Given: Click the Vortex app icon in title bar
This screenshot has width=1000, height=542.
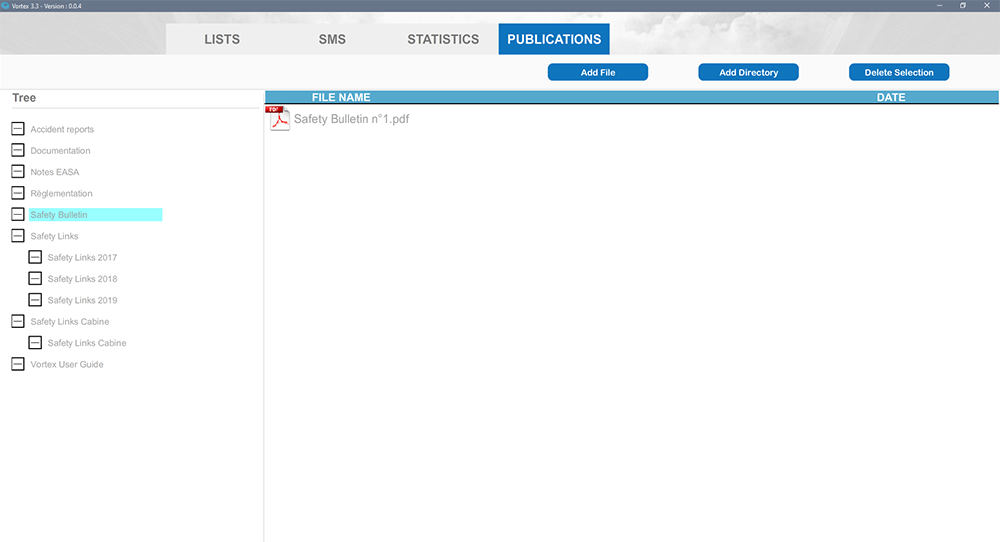Looking at the screenshot, I should click(x=5, y=5).
